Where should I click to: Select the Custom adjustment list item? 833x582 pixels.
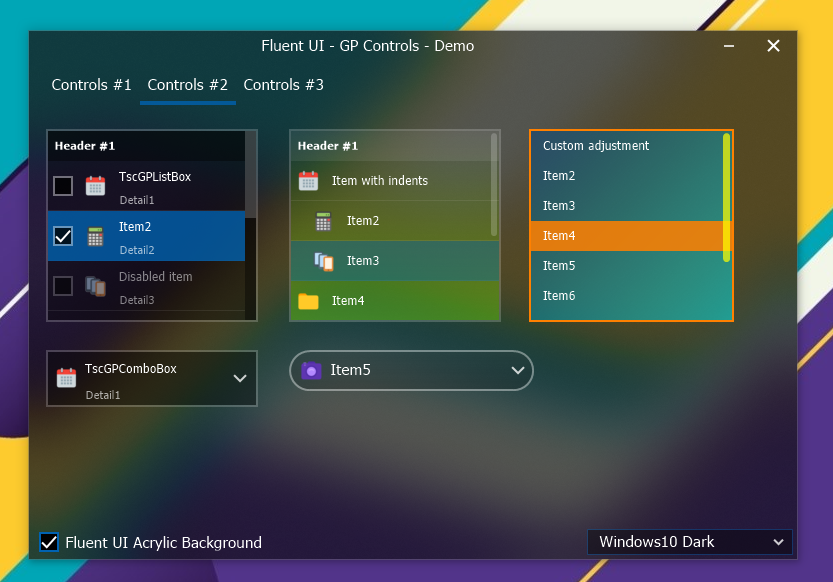pyautogui.click(x=627, y=146)
